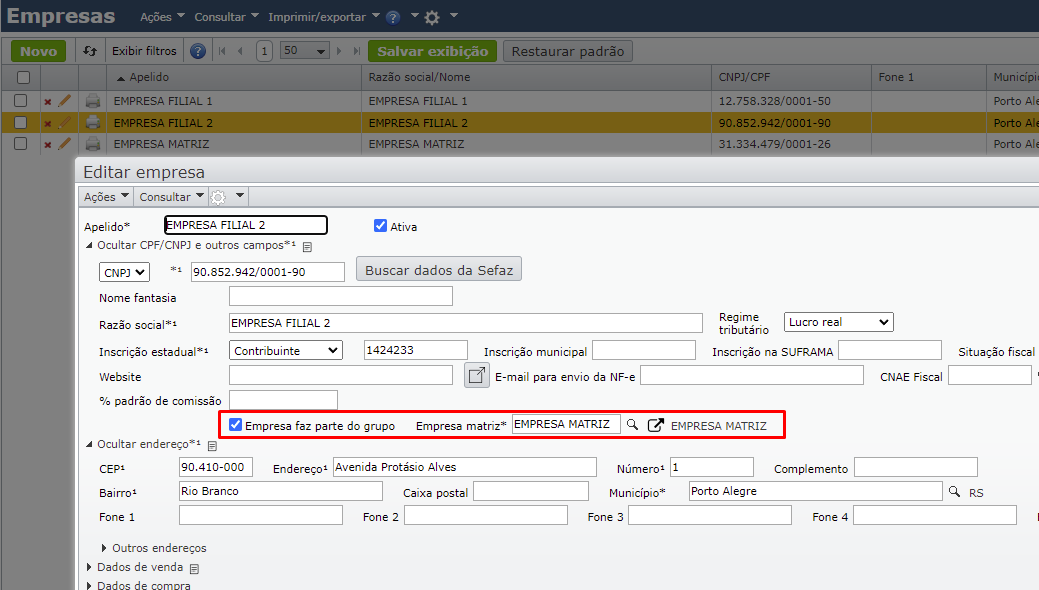Go to last page of results

pos(356,51)
